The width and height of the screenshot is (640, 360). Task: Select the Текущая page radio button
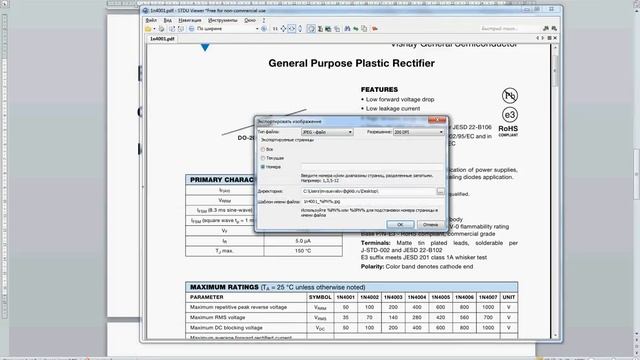[263, 158]
